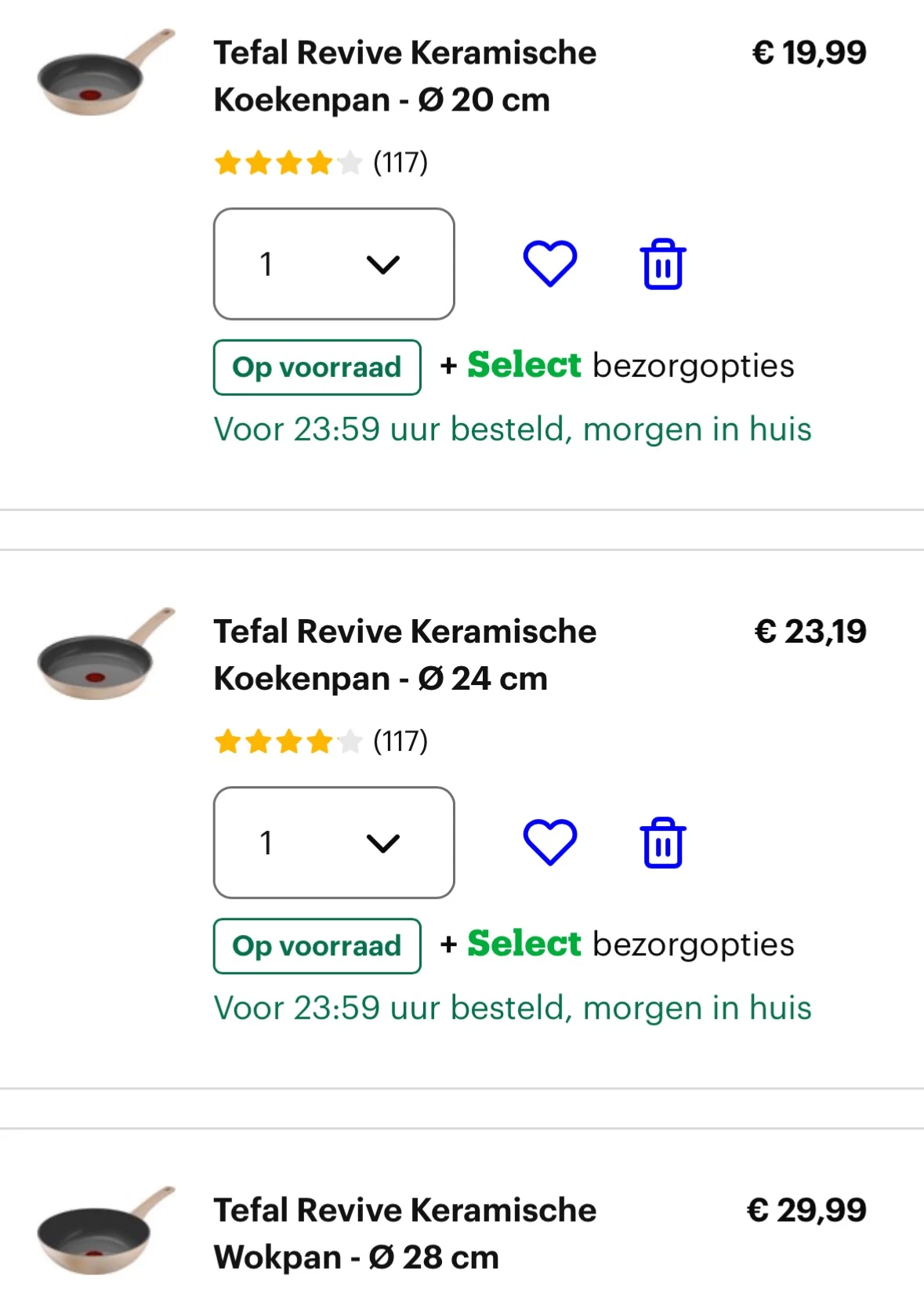Open Select bezorgopties for 20 cm Koekenpan
The height and width of the screenshot is (1294, 924).
pos(618,366)
